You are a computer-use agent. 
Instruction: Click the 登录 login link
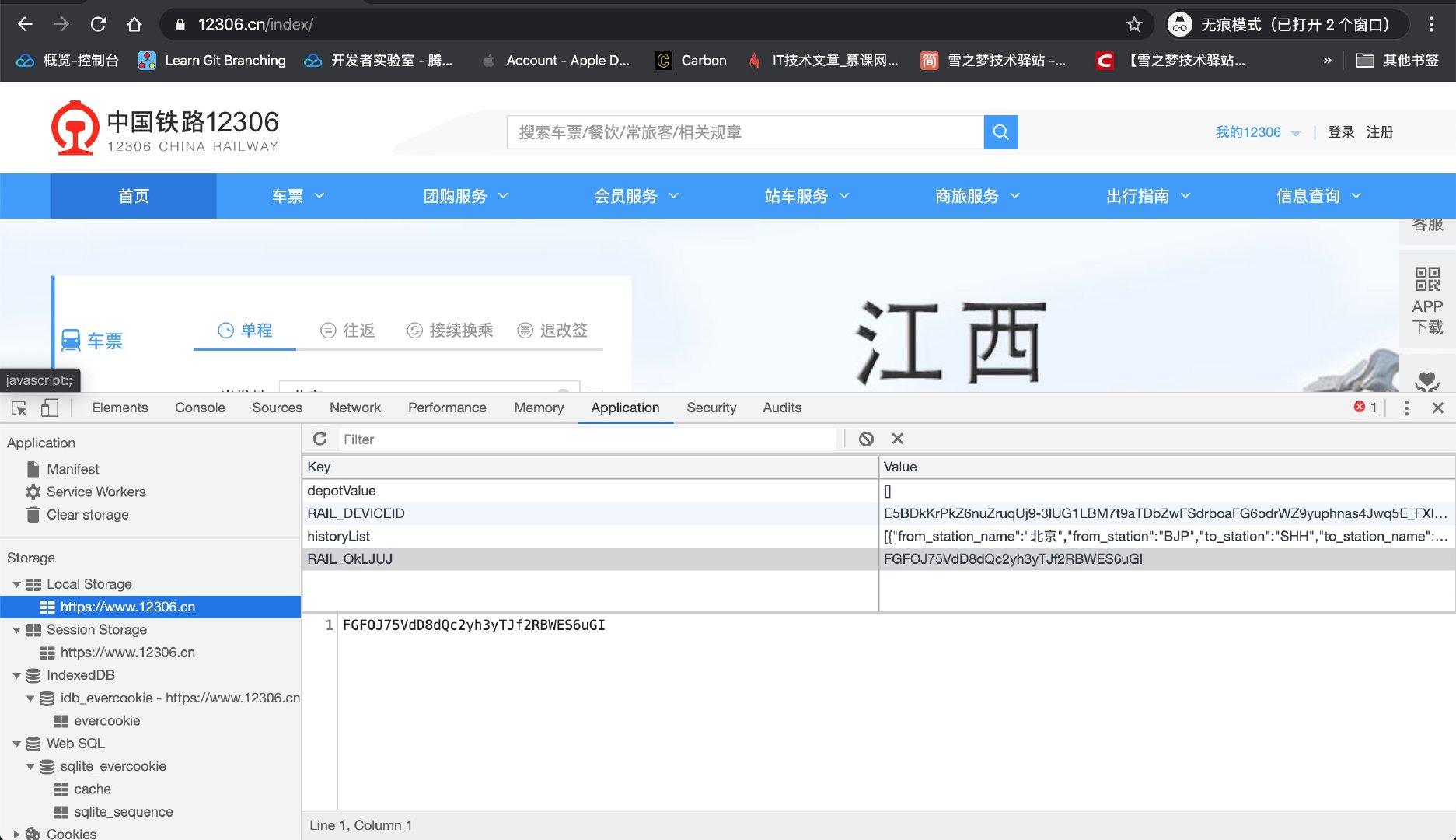(x=1340, y=132)
